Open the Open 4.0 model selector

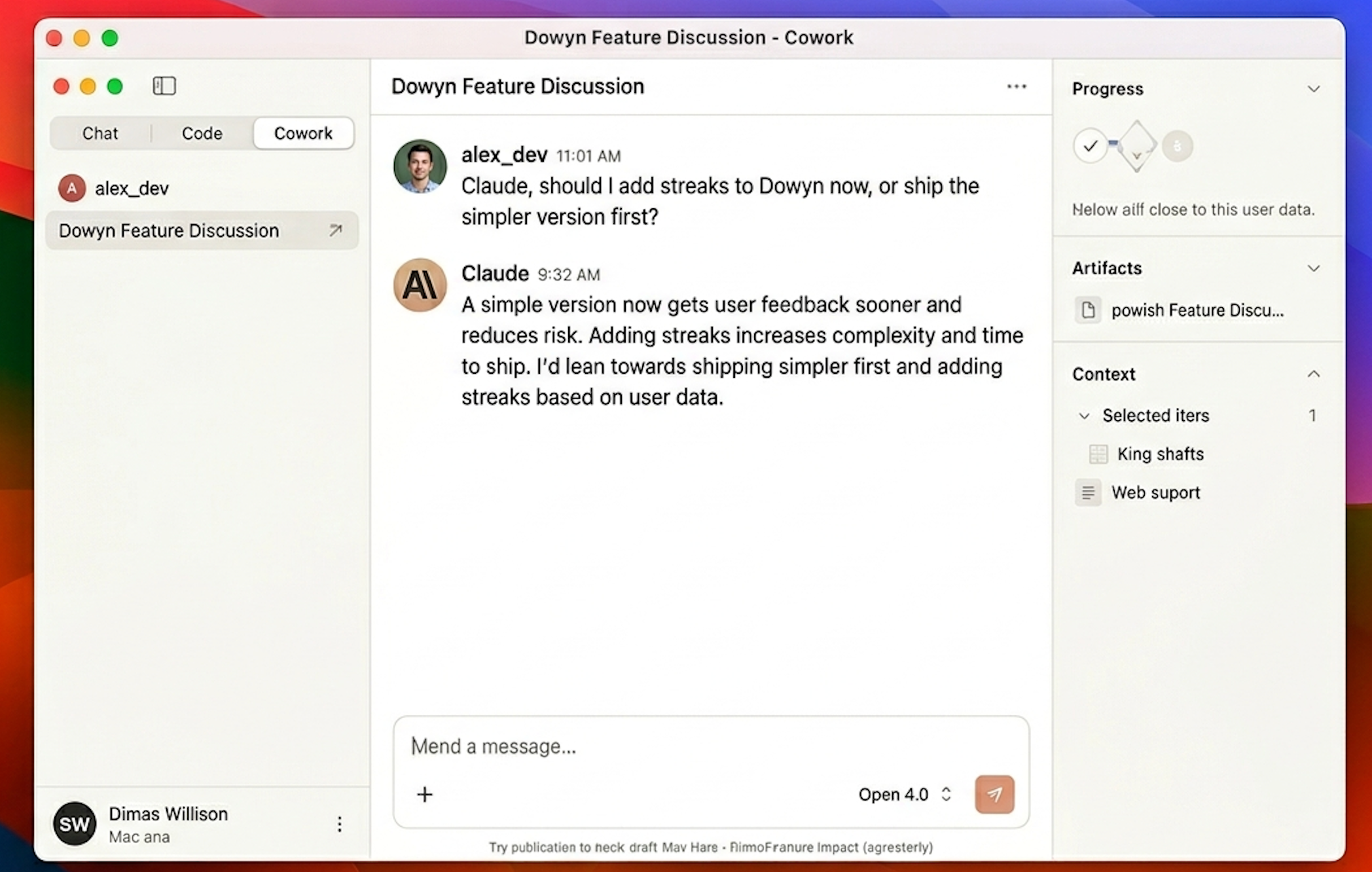tap(905, 794)
